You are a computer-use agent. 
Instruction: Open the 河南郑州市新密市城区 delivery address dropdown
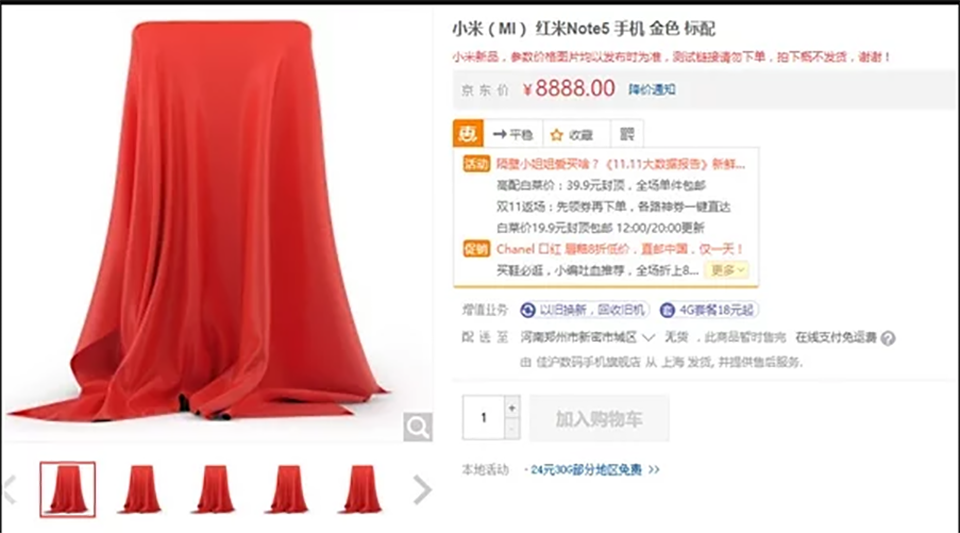coord(588,337)
